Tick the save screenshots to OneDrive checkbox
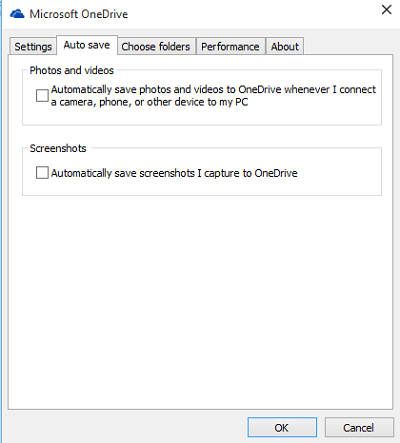The height and width of the screenshot is (443, 400). tap(42, 173)
